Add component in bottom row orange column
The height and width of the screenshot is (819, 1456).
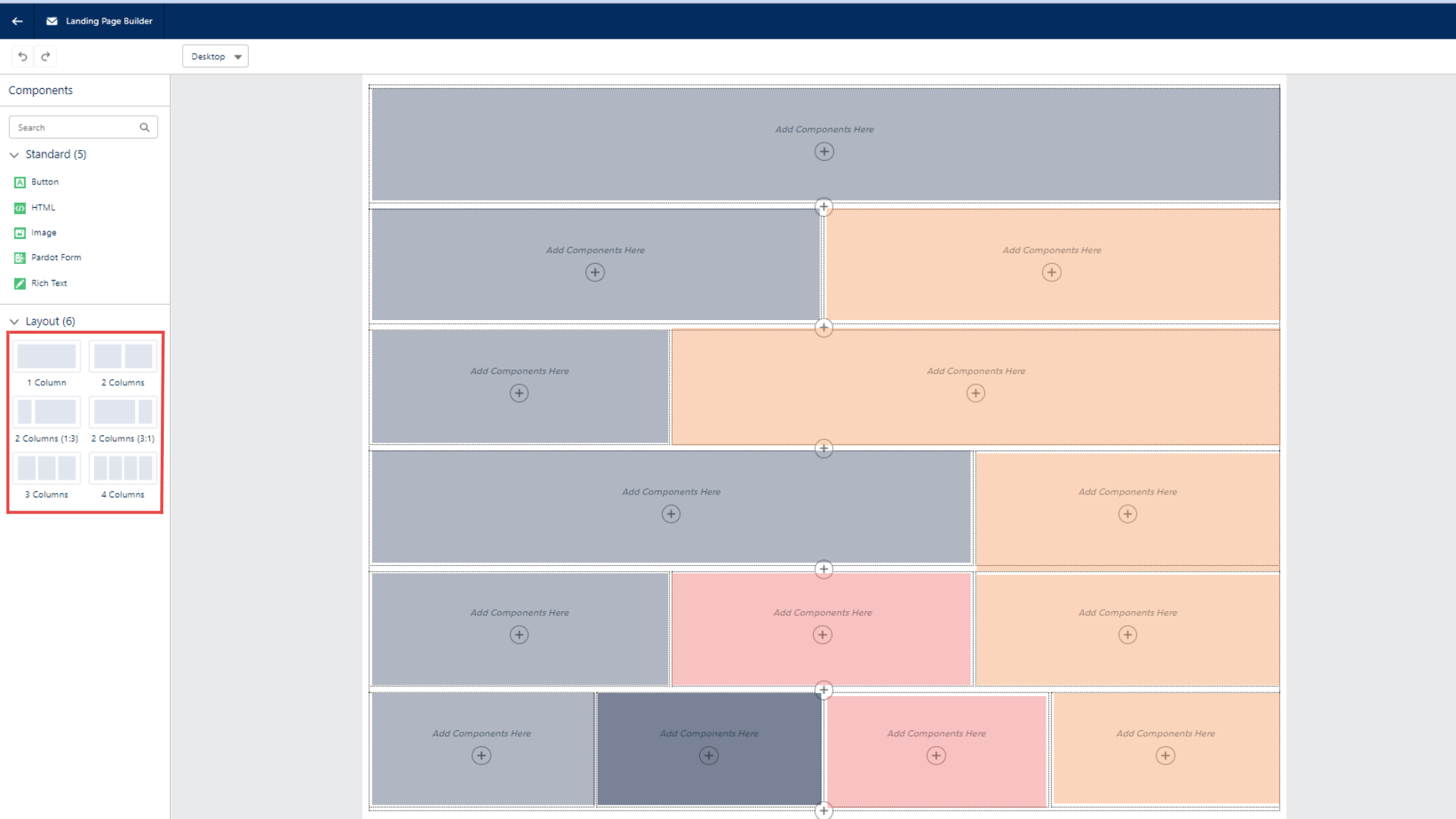point(1166,755)
